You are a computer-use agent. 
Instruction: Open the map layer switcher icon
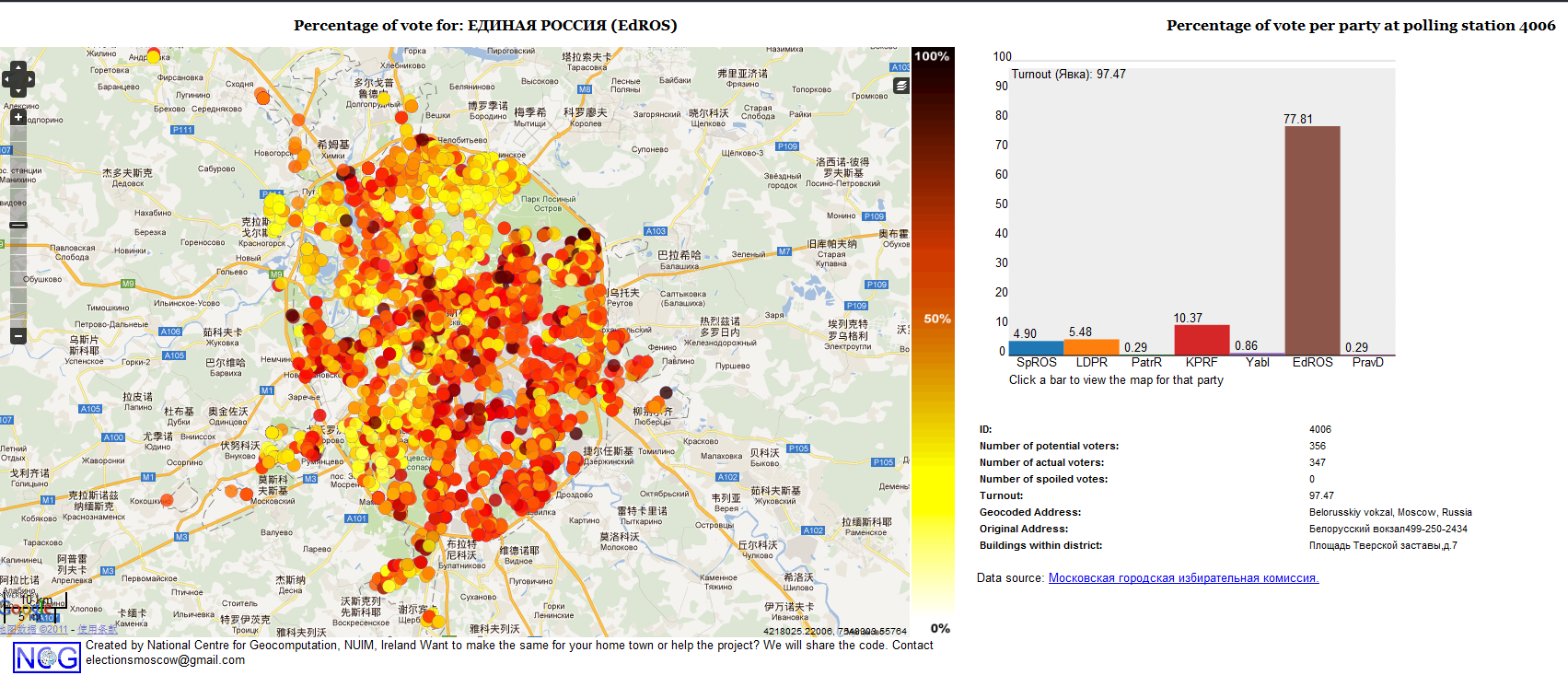click(901, 86)
